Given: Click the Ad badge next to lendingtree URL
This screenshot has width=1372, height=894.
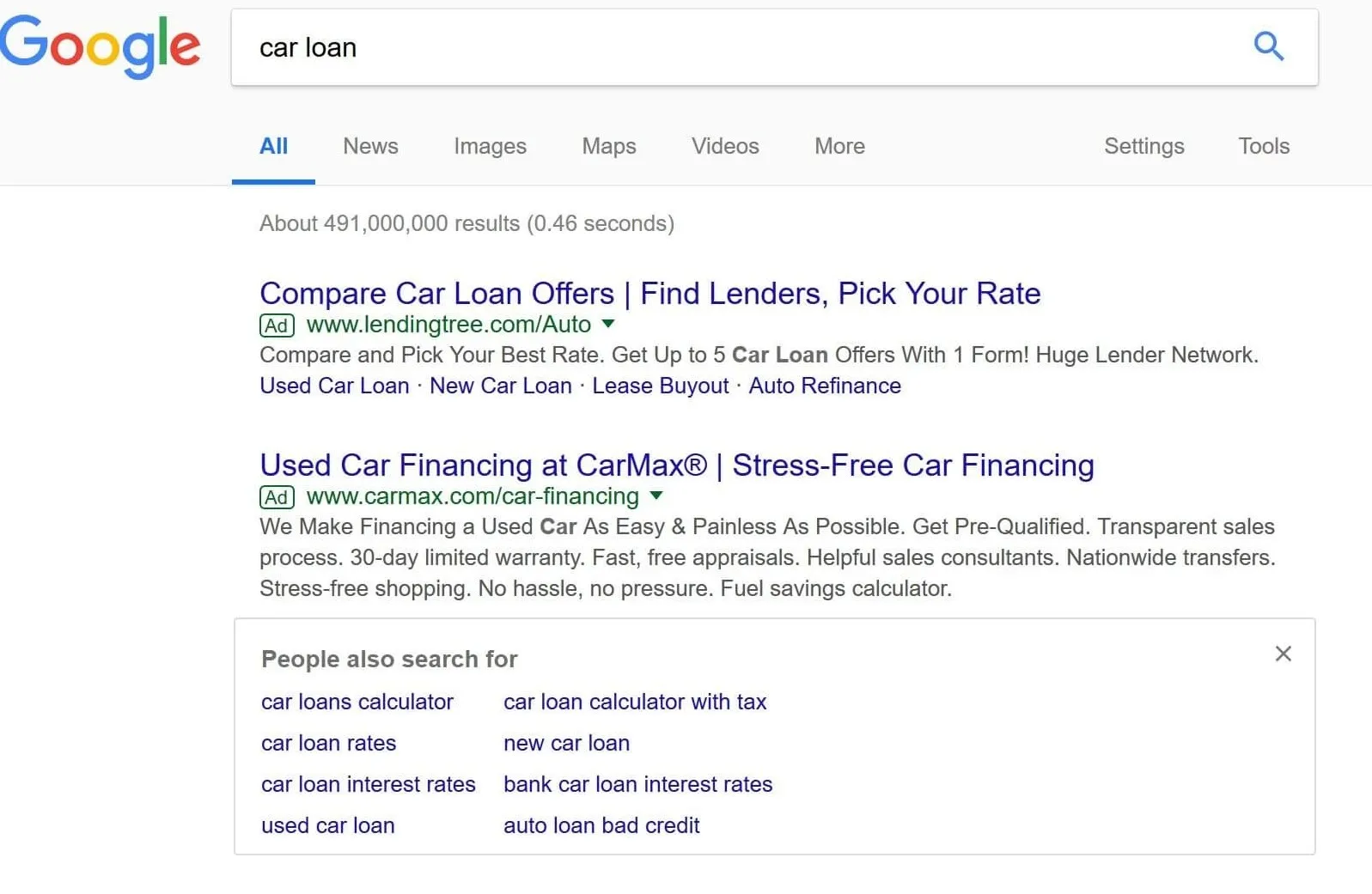Looking at the screenshot, I should click(277, 325).
